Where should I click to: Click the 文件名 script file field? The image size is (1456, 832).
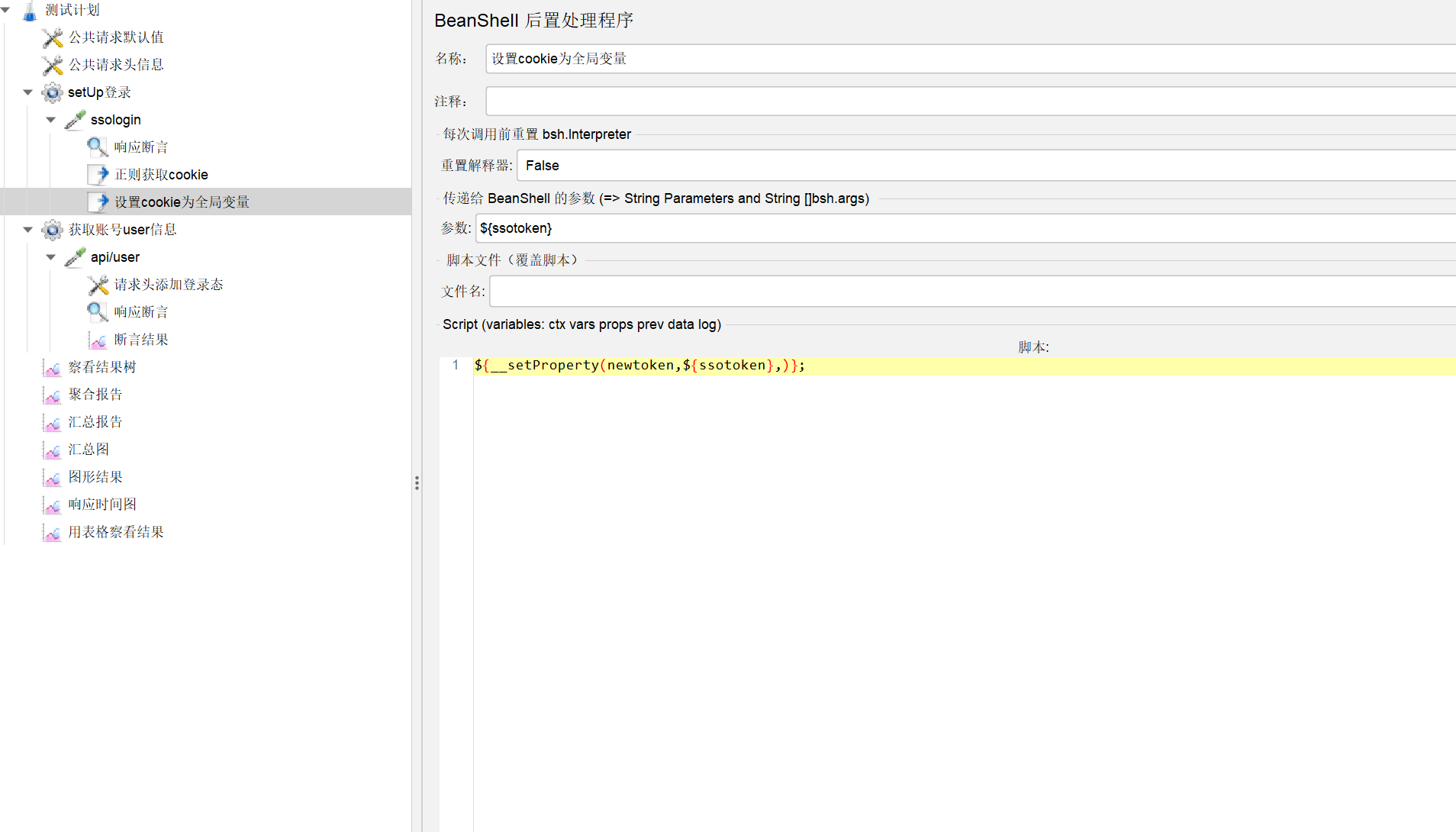point(972,292)
